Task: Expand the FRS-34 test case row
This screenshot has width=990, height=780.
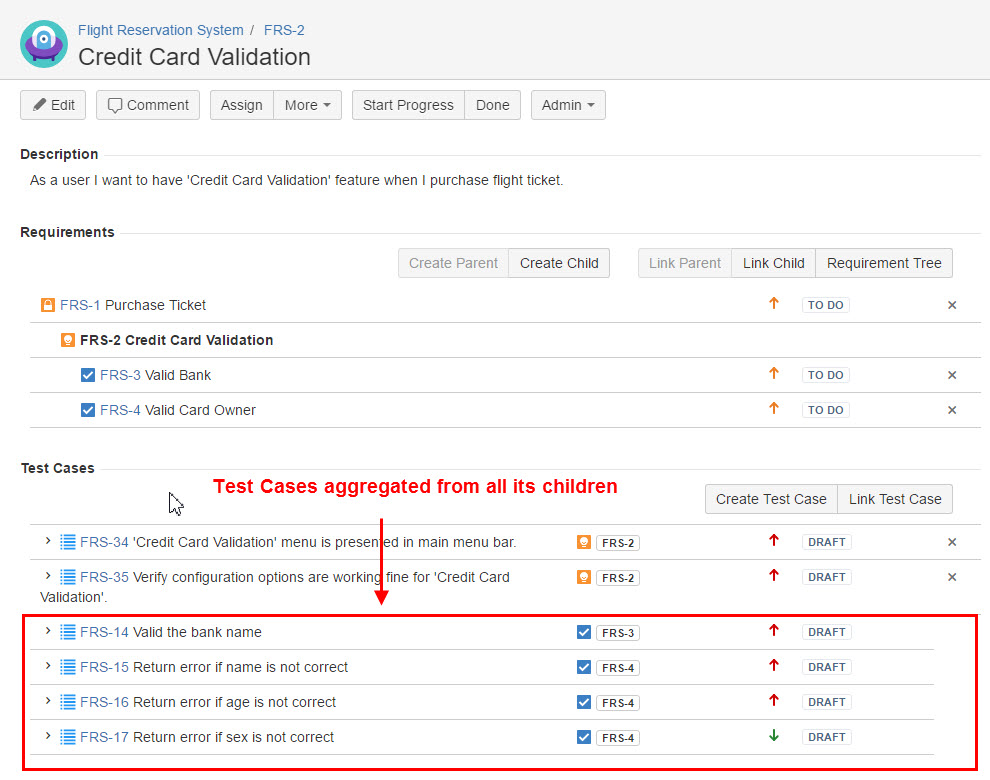Action: (x=47, y=541)
